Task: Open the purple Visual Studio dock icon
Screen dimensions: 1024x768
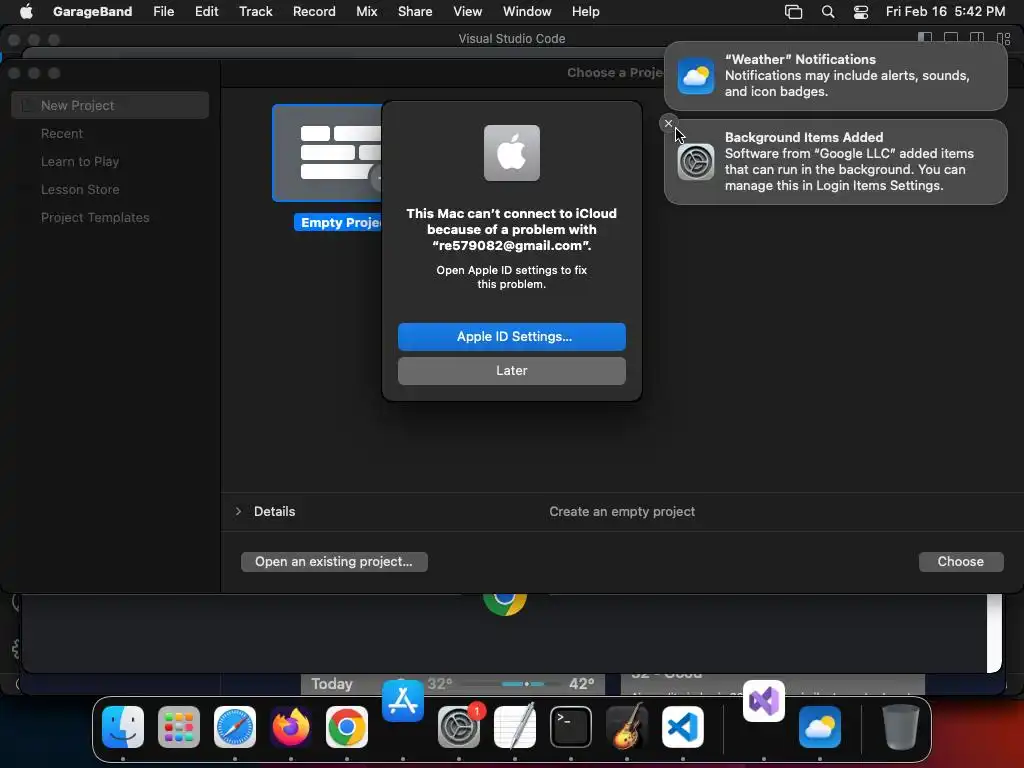Action: tap(764, 701)
